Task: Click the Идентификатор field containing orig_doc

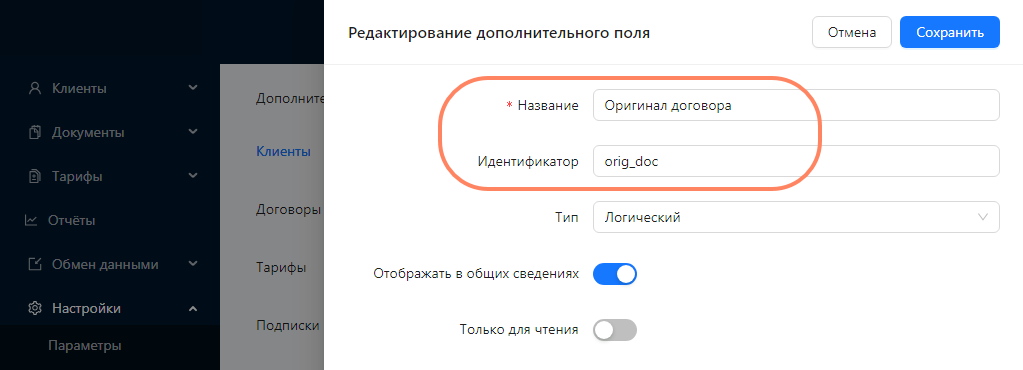Action: click(x=796, y=161)
